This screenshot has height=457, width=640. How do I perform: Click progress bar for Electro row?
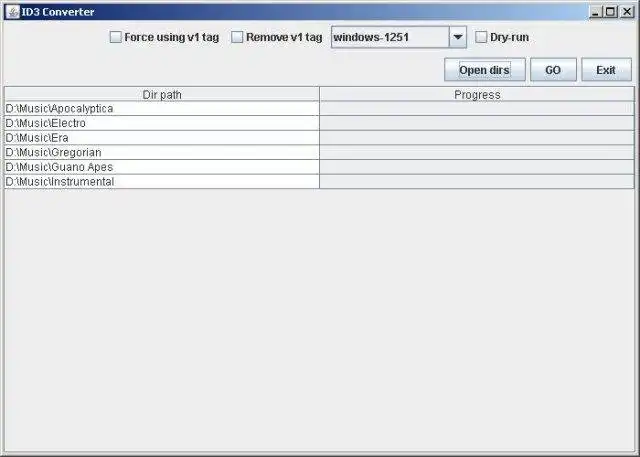pos(477,123)
